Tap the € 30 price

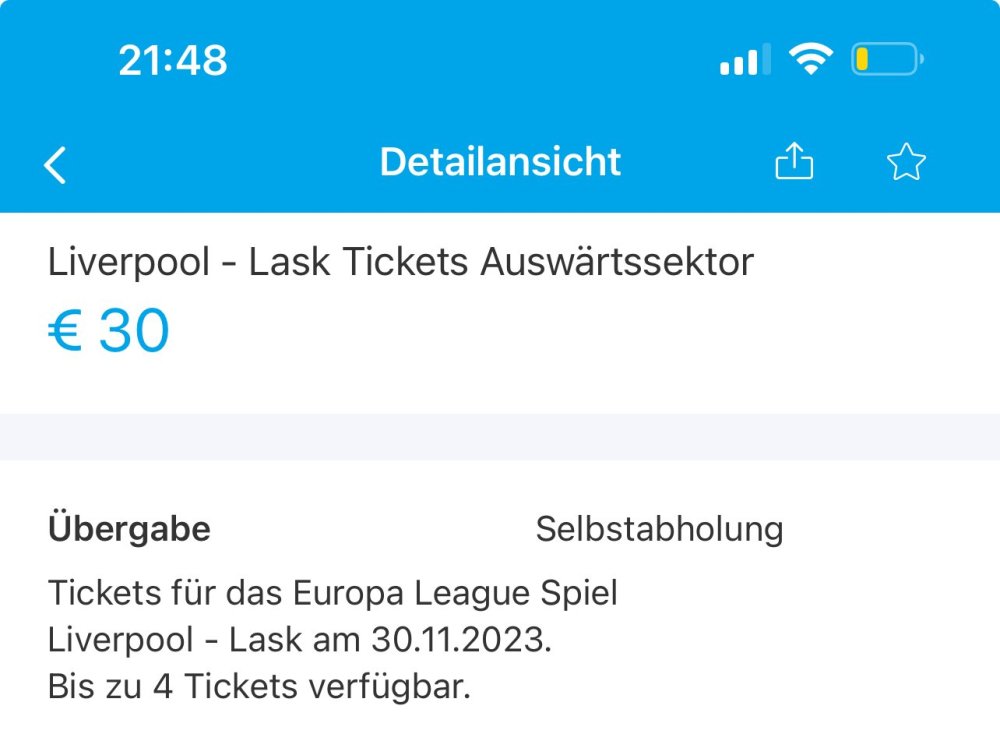(x=109, y=331)
